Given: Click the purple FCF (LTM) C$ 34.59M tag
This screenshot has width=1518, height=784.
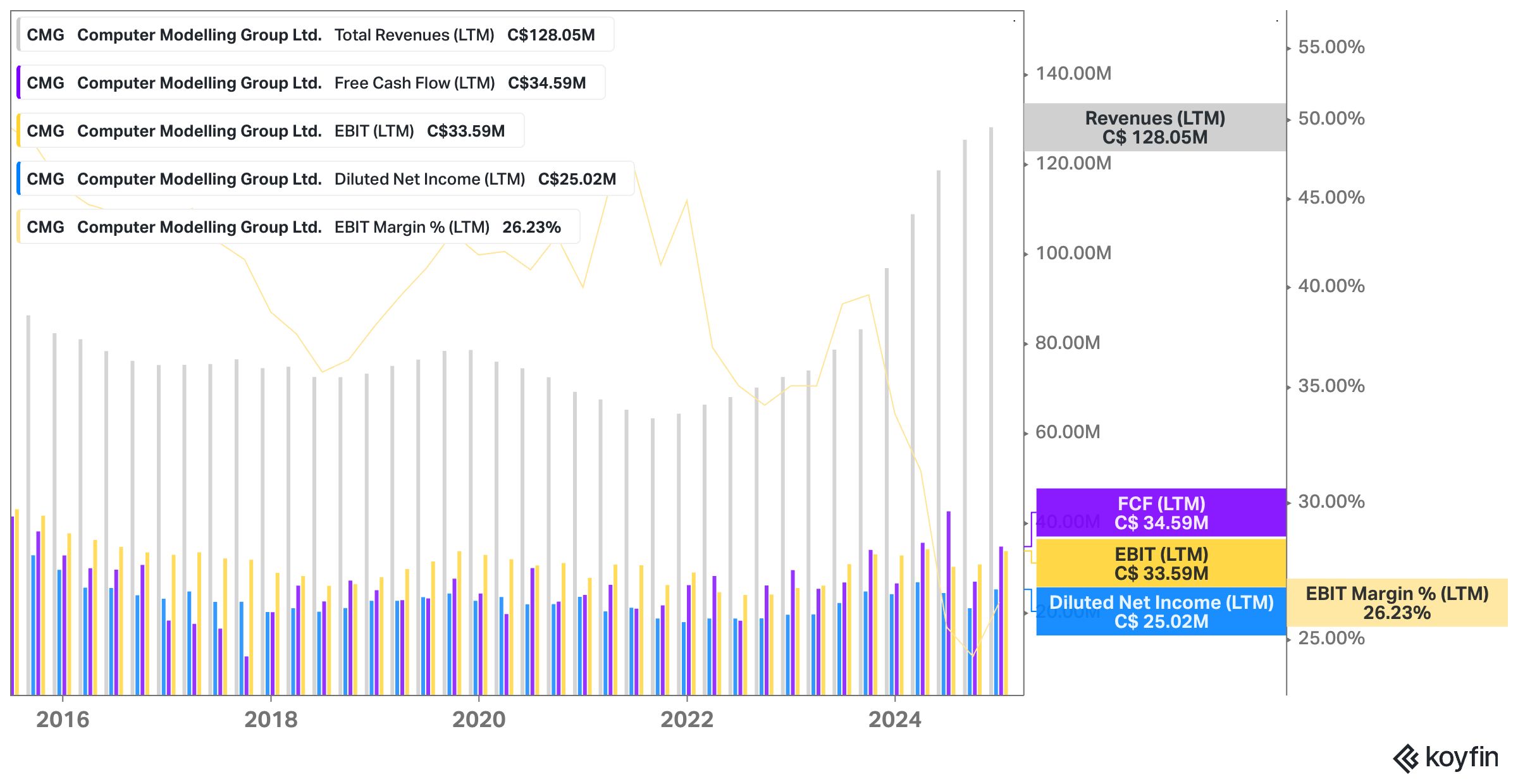Looking at the screenshot, I should pos(1161,513).
